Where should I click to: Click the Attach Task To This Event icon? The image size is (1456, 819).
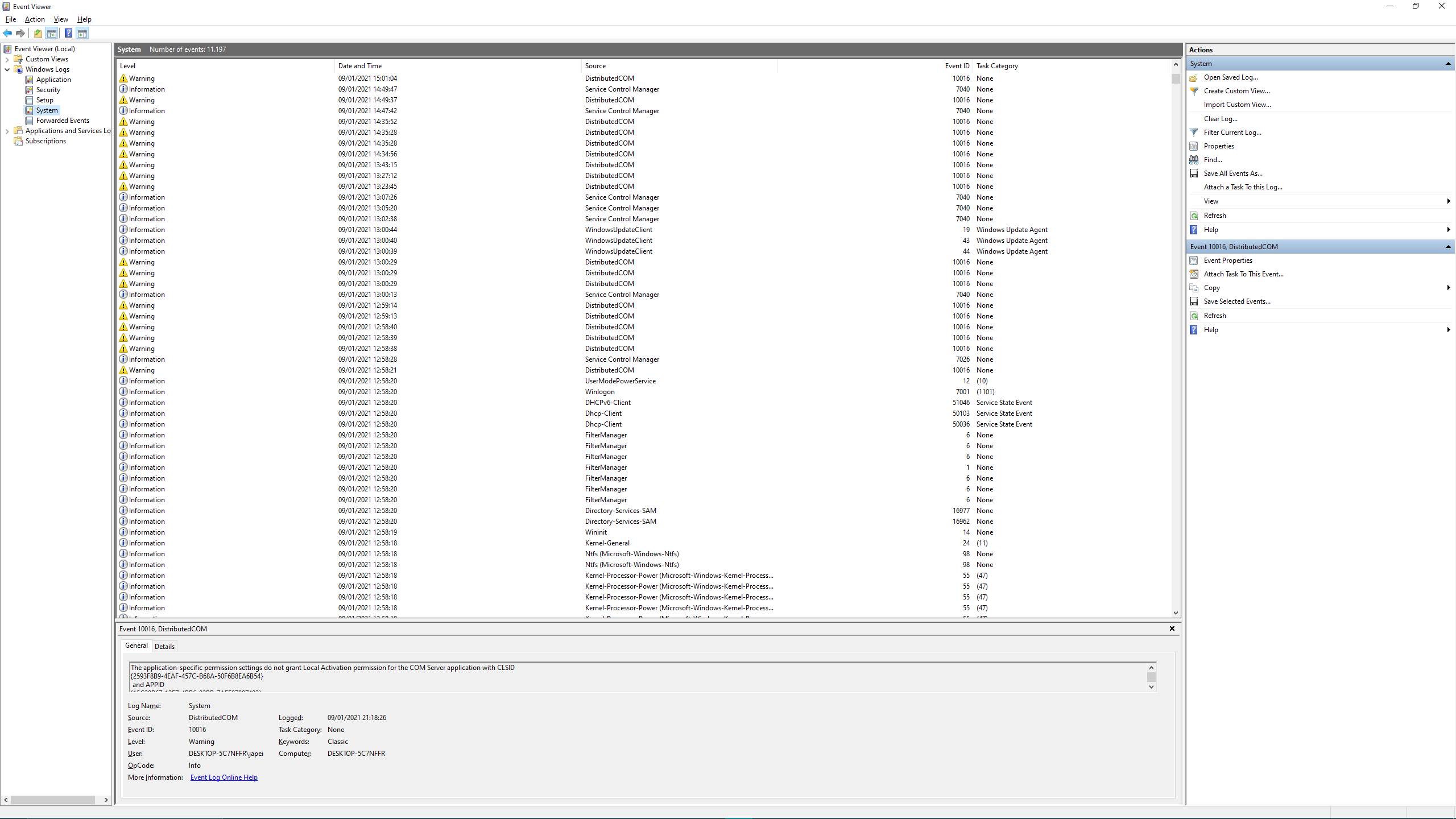(1194, 274)
